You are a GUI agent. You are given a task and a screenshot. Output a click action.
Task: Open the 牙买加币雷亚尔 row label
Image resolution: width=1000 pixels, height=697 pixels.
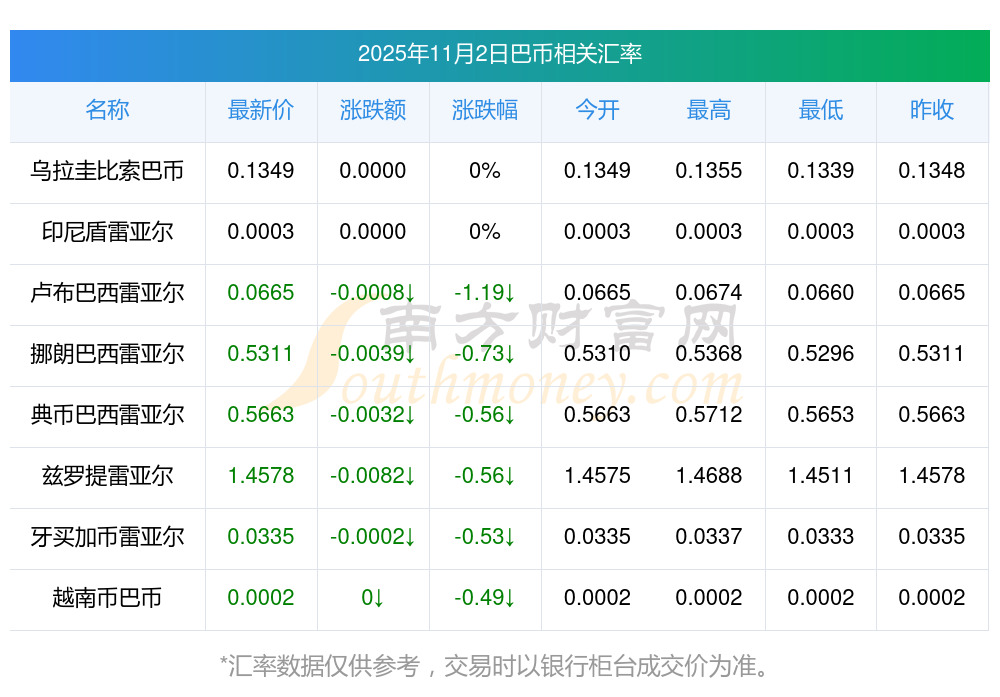click(x=107, y=537)
